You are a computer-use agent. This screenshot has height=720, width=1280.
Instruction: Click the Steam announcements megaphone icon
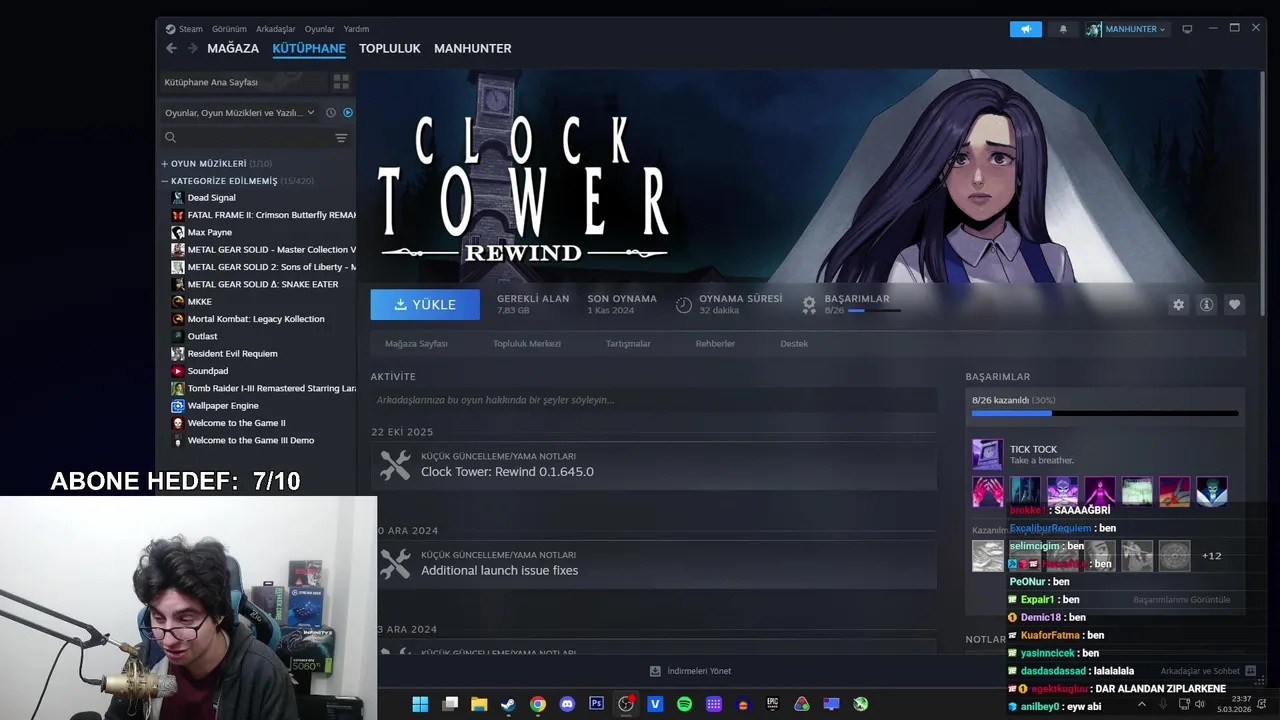[1025, 29]
